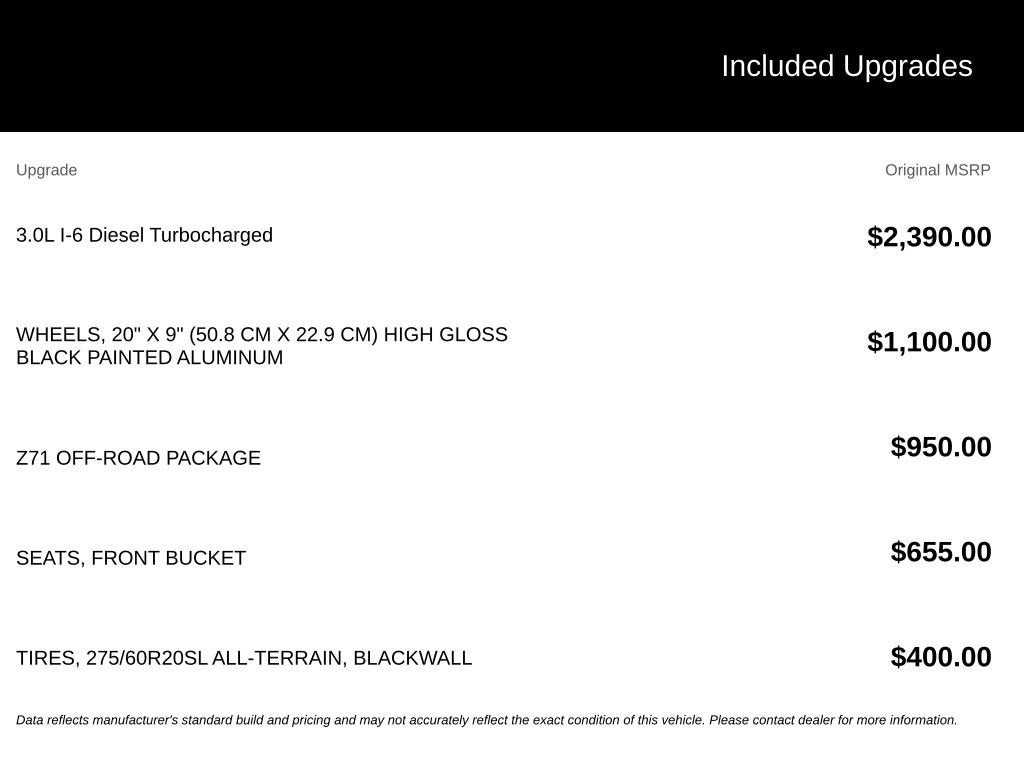
Task: Click the 3.0L I-6 Diesel Turbocharged upgrade
Action: click(x=144, y=235)
